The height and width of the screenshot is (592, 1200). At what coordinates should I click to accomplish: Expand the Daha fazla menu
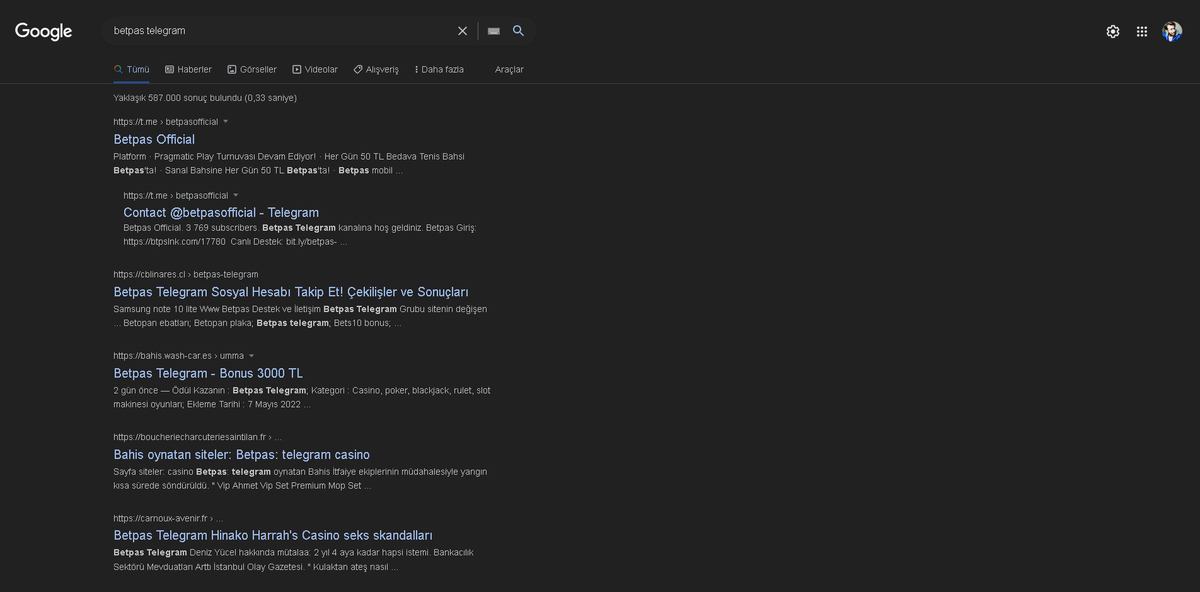439,69
